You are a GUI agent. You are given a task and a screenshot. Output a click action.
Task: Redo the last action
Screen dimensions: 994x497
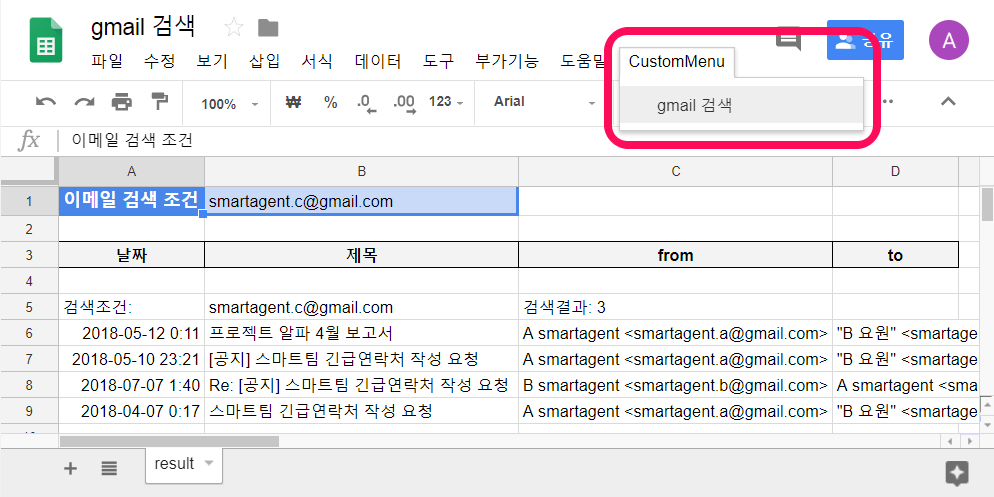pos(84,102)
